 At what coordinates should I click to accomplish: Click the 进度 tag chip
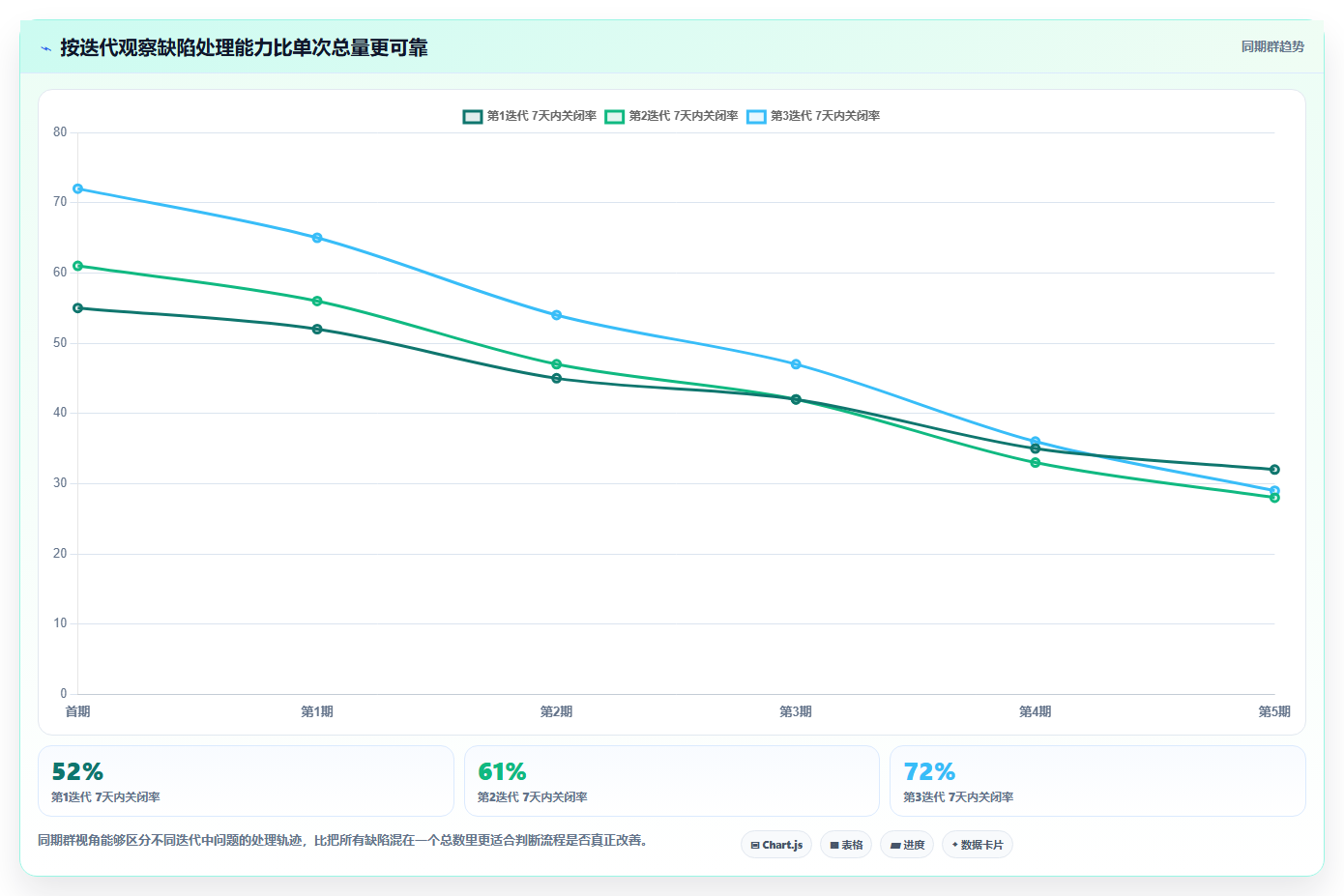[907, 845]
